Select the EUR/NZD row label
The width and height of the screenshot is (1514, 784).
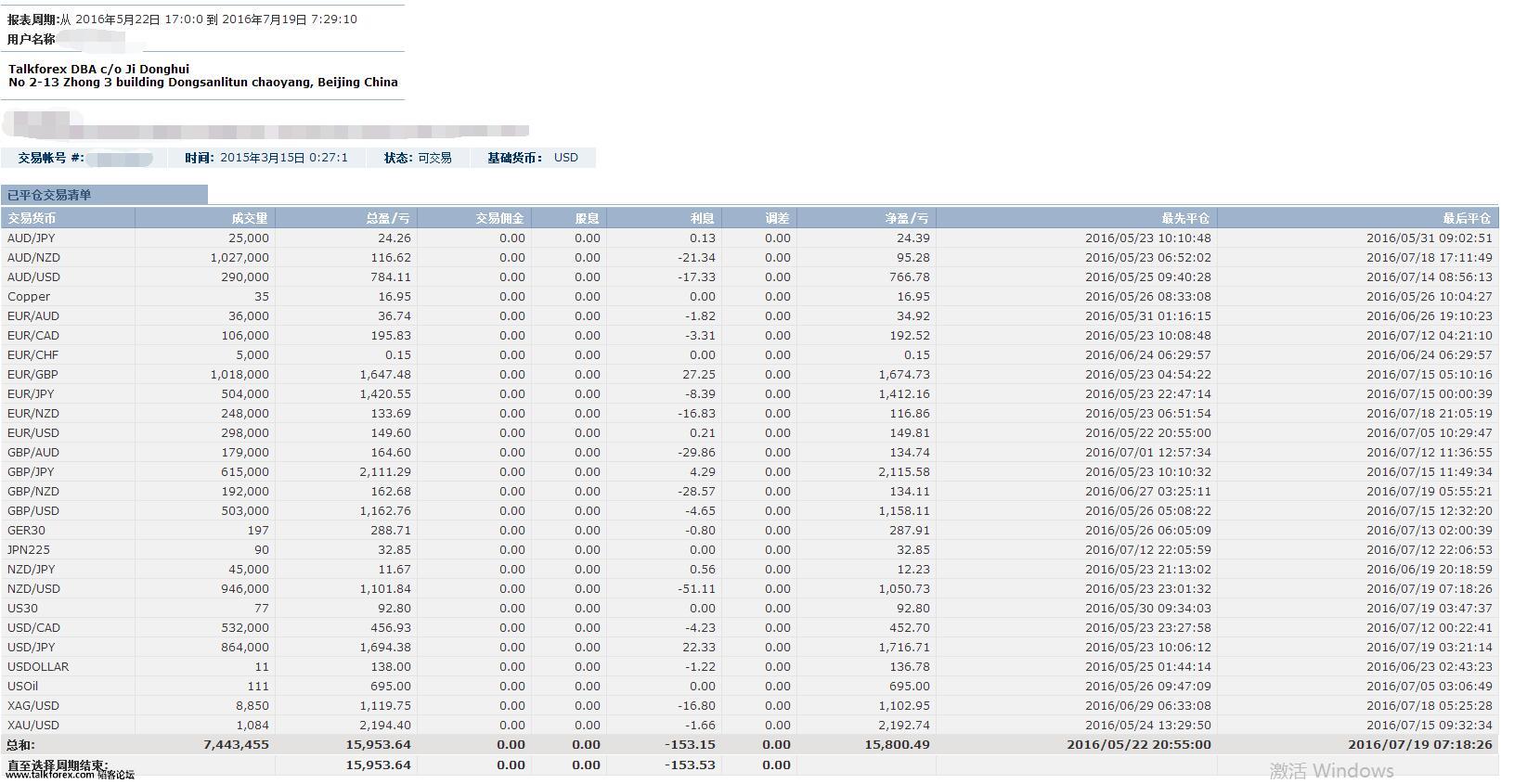click(33, 414)
